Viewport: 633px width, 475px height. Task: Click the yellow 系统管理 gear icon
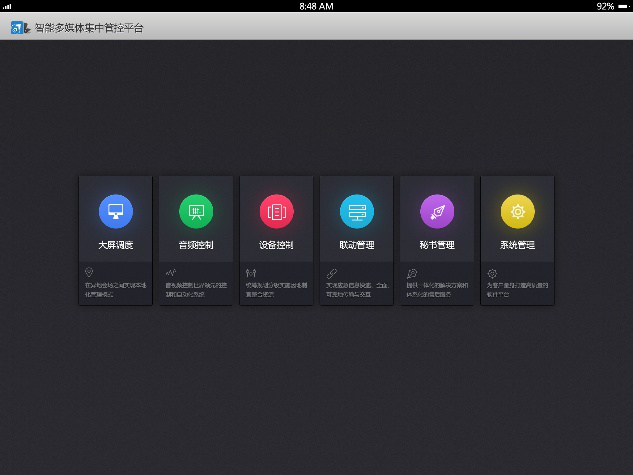click(x=517, y=211)
